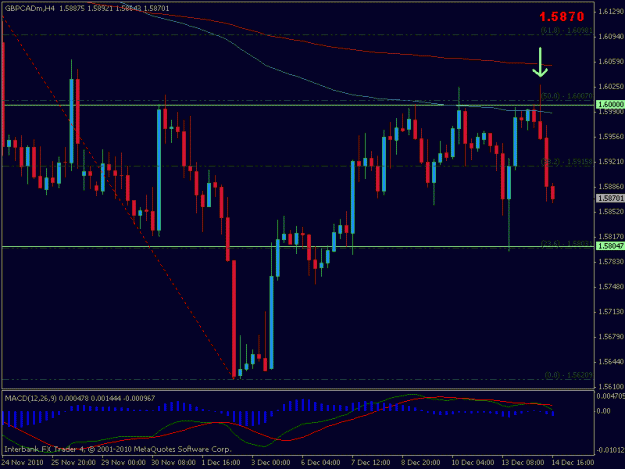
Task: Click the (0.0) - 1.56209 Fibonacci label
Action: click(x=568, y=375)
